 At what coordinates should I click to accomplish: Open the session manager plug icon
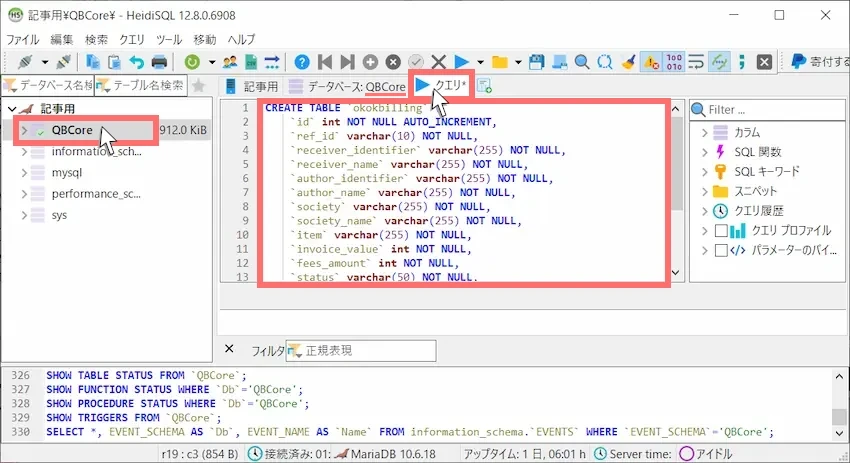point(25,62)
